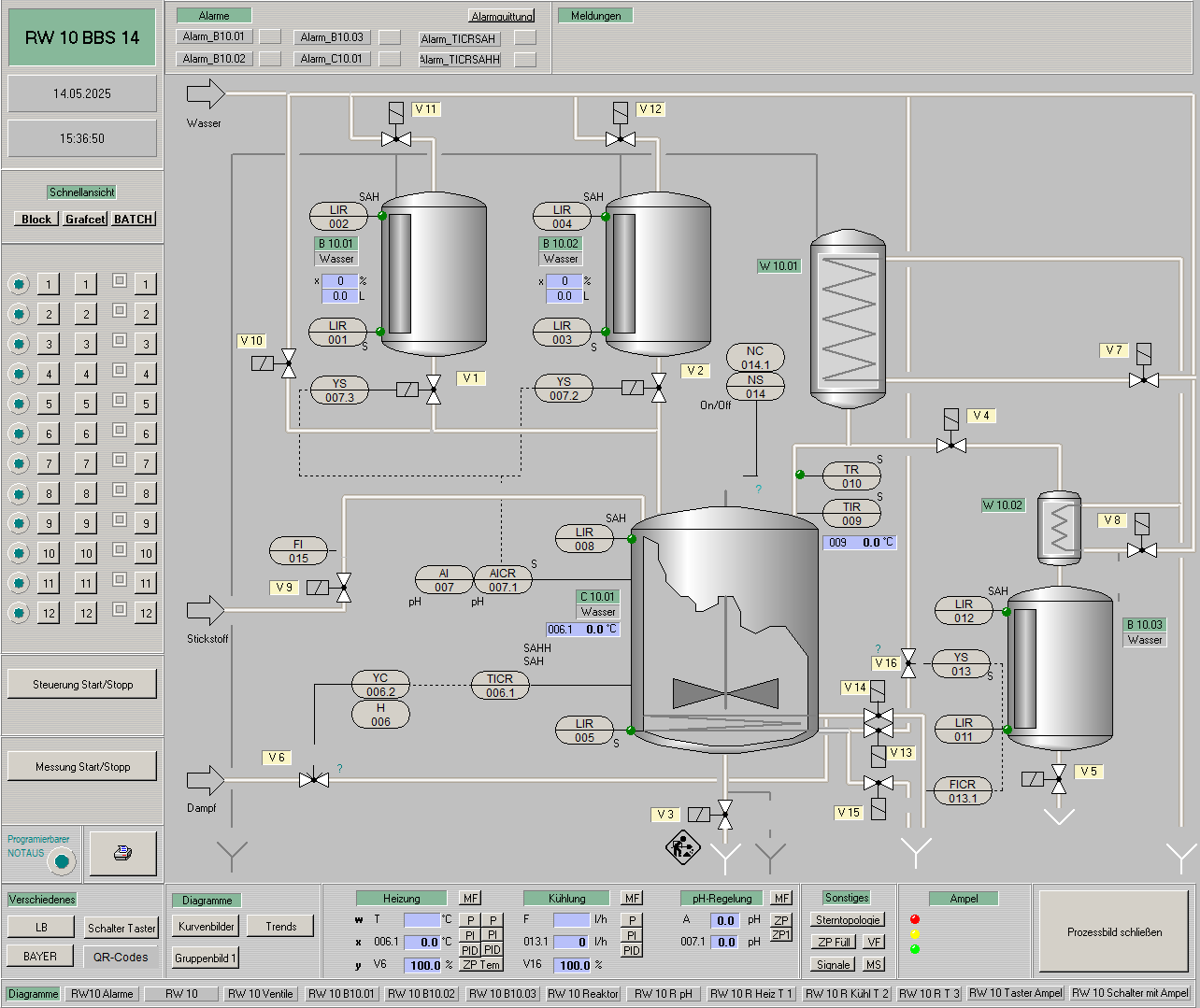Click the Dampf inlet arrow
Screen dimensions: 1200x1008
click(206, 780)
